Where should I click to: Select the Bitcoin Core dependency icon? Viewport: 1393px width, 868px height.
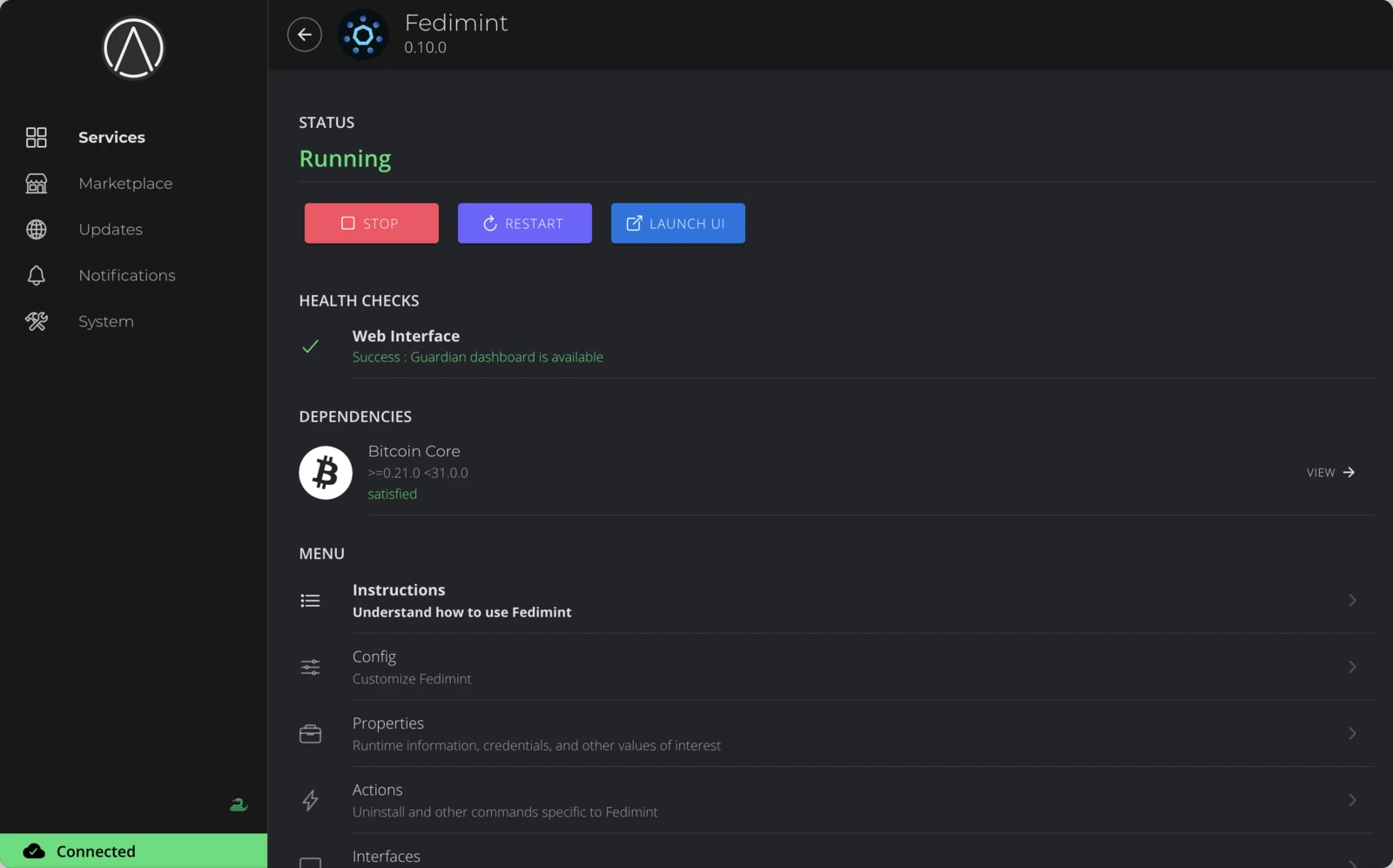[x=325, y=472]
